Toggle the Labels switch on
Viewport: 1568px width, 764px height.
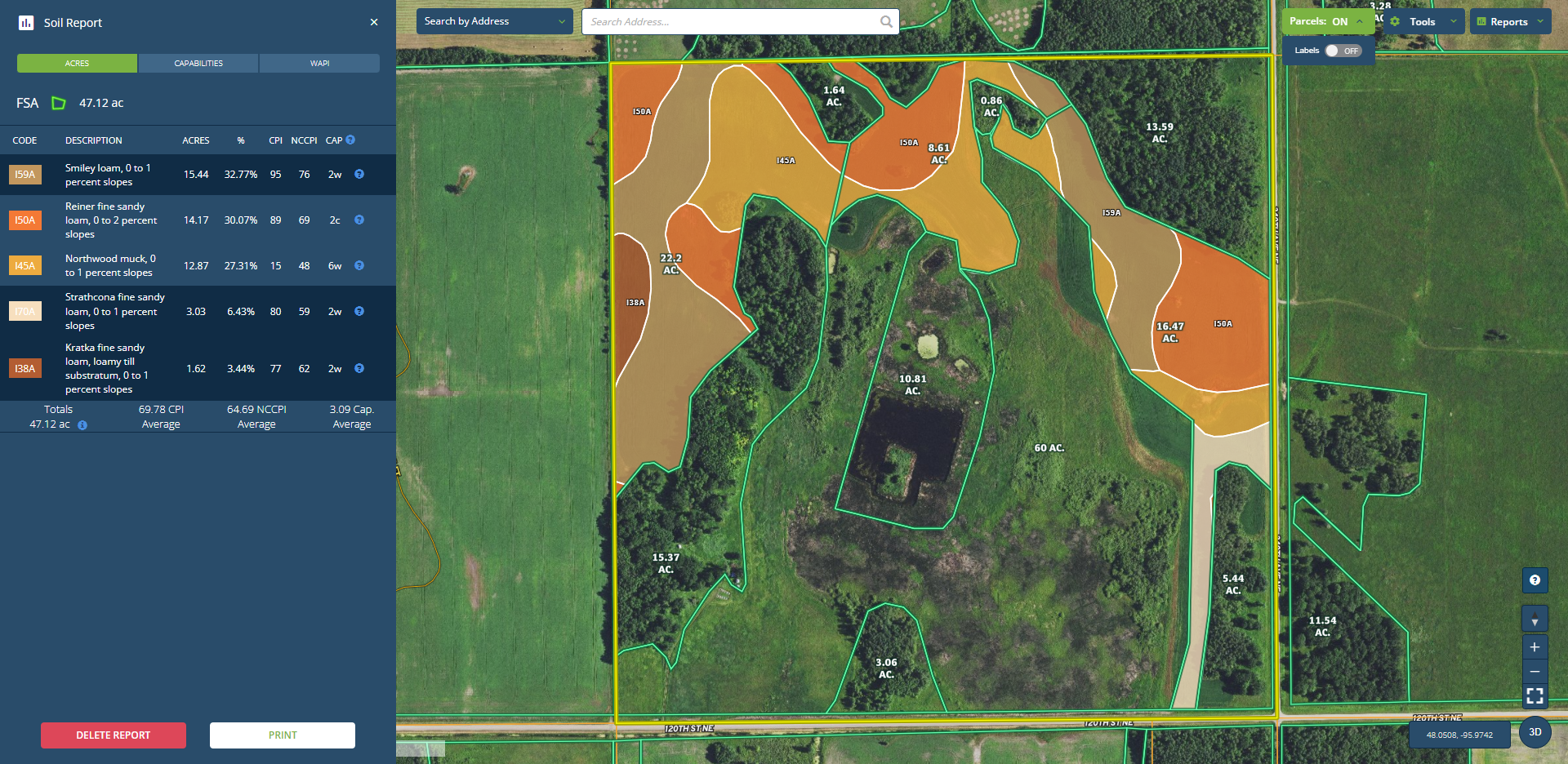click(x=1342, y=51)
